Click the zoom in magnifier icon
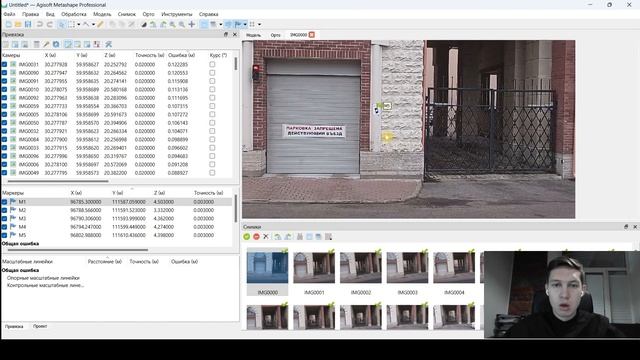Screen dimensions: 640x360 173,24
